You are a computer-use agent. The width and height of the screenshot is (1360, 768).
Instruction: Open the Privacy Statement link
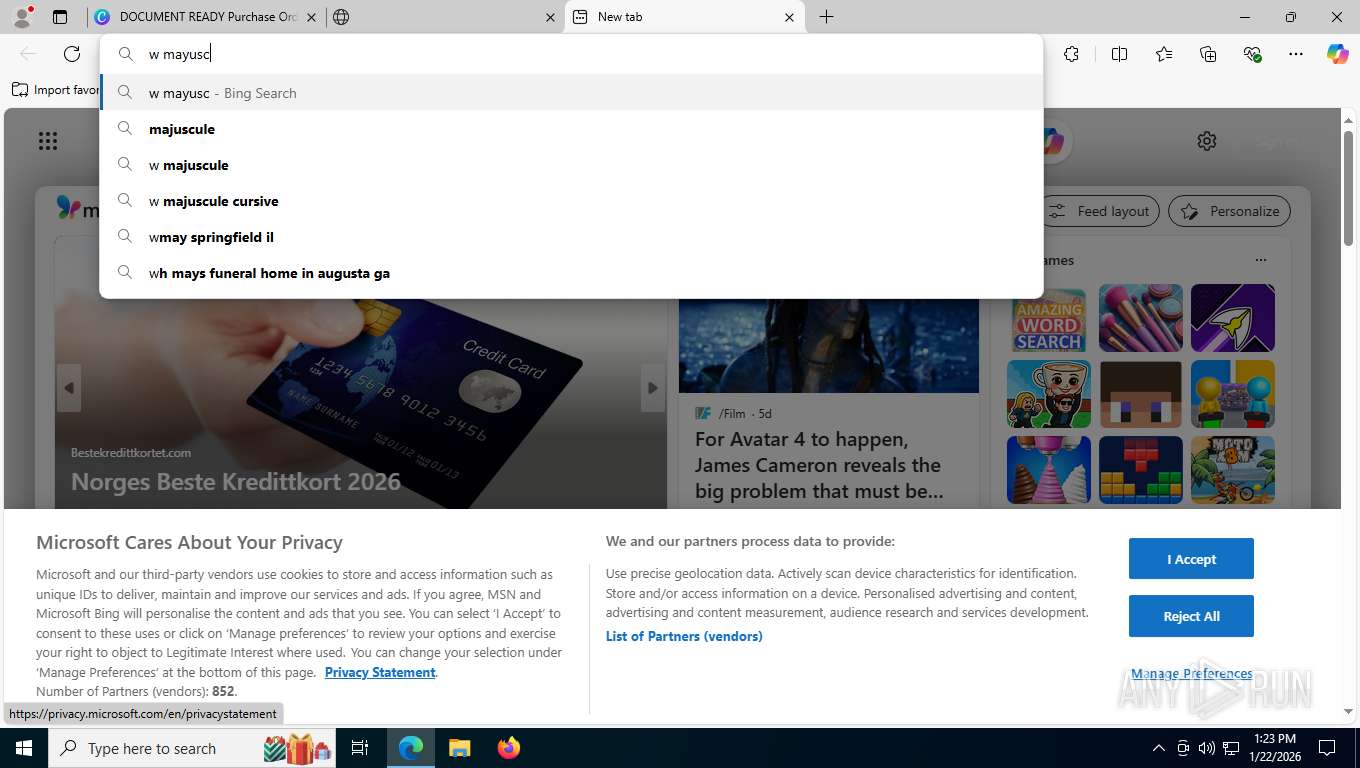pyautogui.click(x=380, y=672)
